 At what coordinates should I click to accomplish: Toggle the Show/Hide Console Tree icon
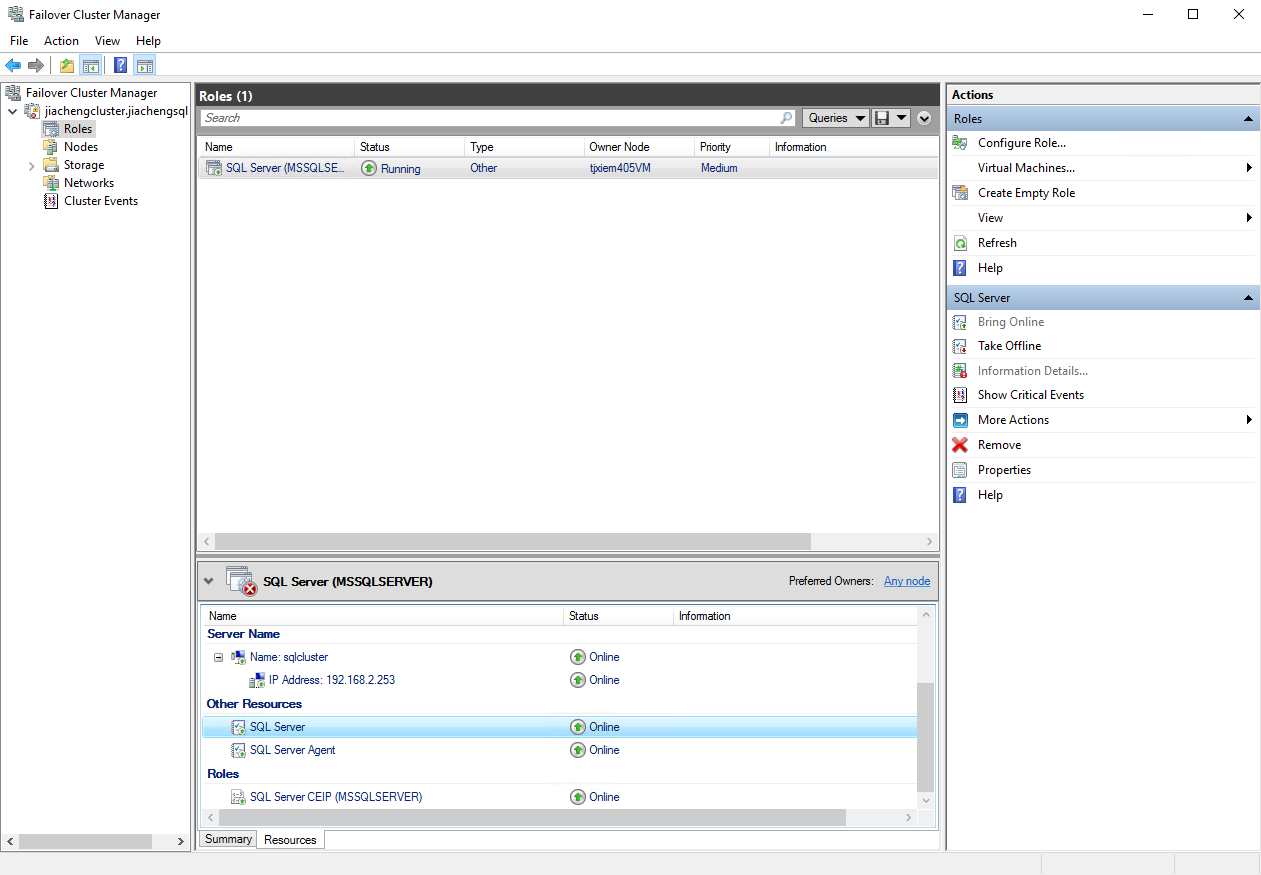point(90,66)
